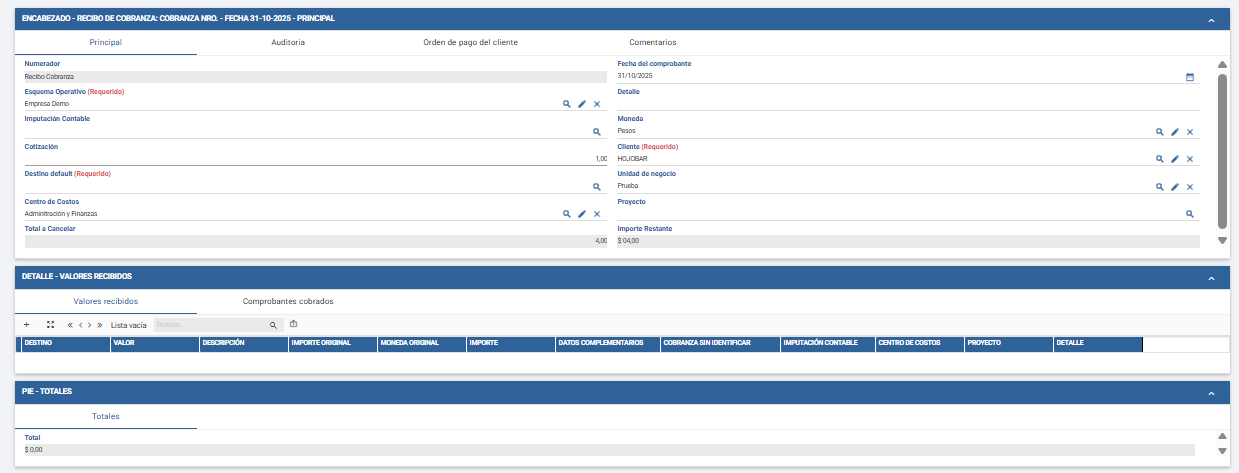Collapse the Encabezado section
Image resolution: width=1239 pixels, height=473 pixels.
click(1211, 20)
